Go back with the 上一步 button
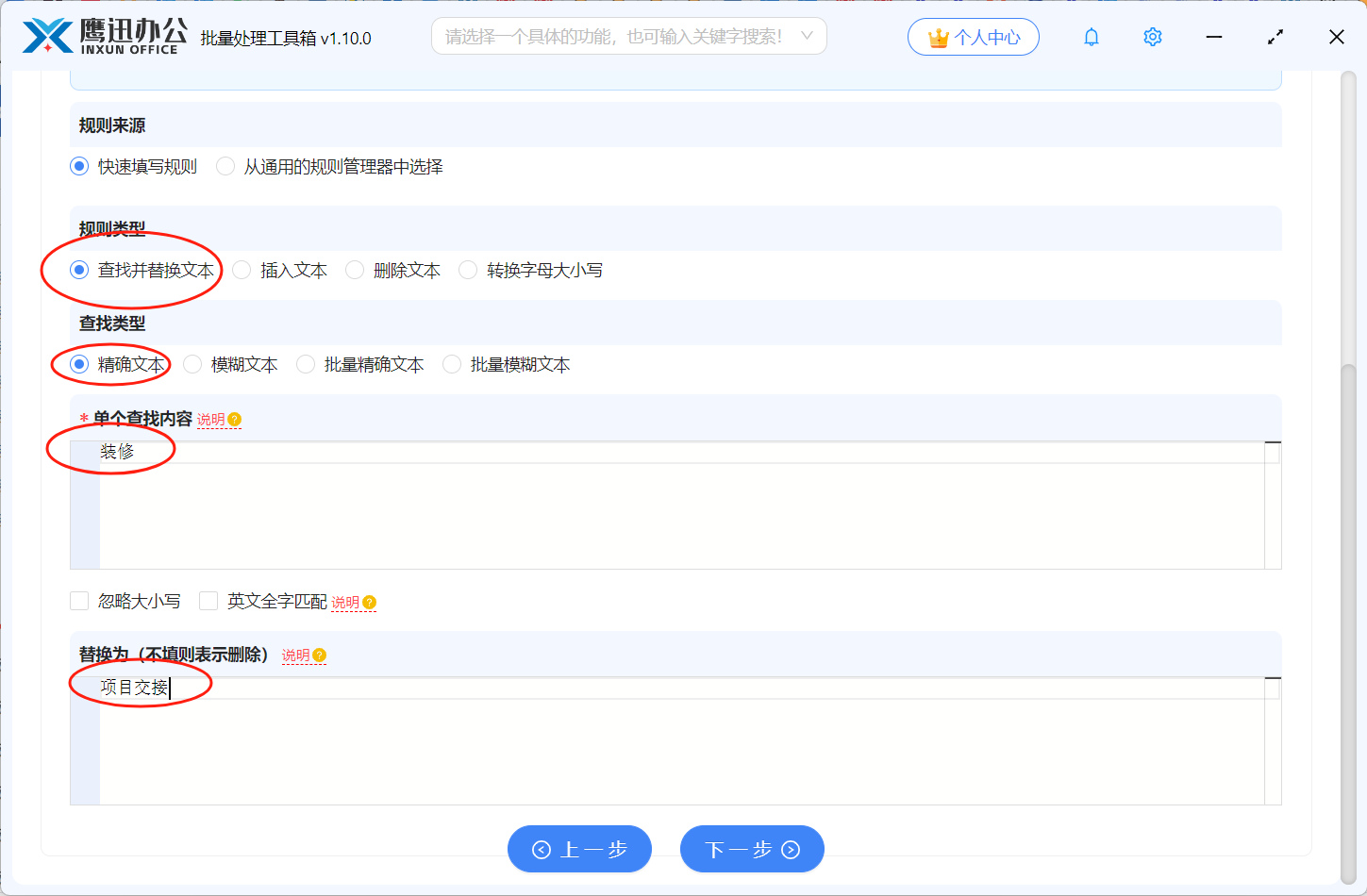The height and width of the screenshot is (896, 1367). (x=579, y=849)
